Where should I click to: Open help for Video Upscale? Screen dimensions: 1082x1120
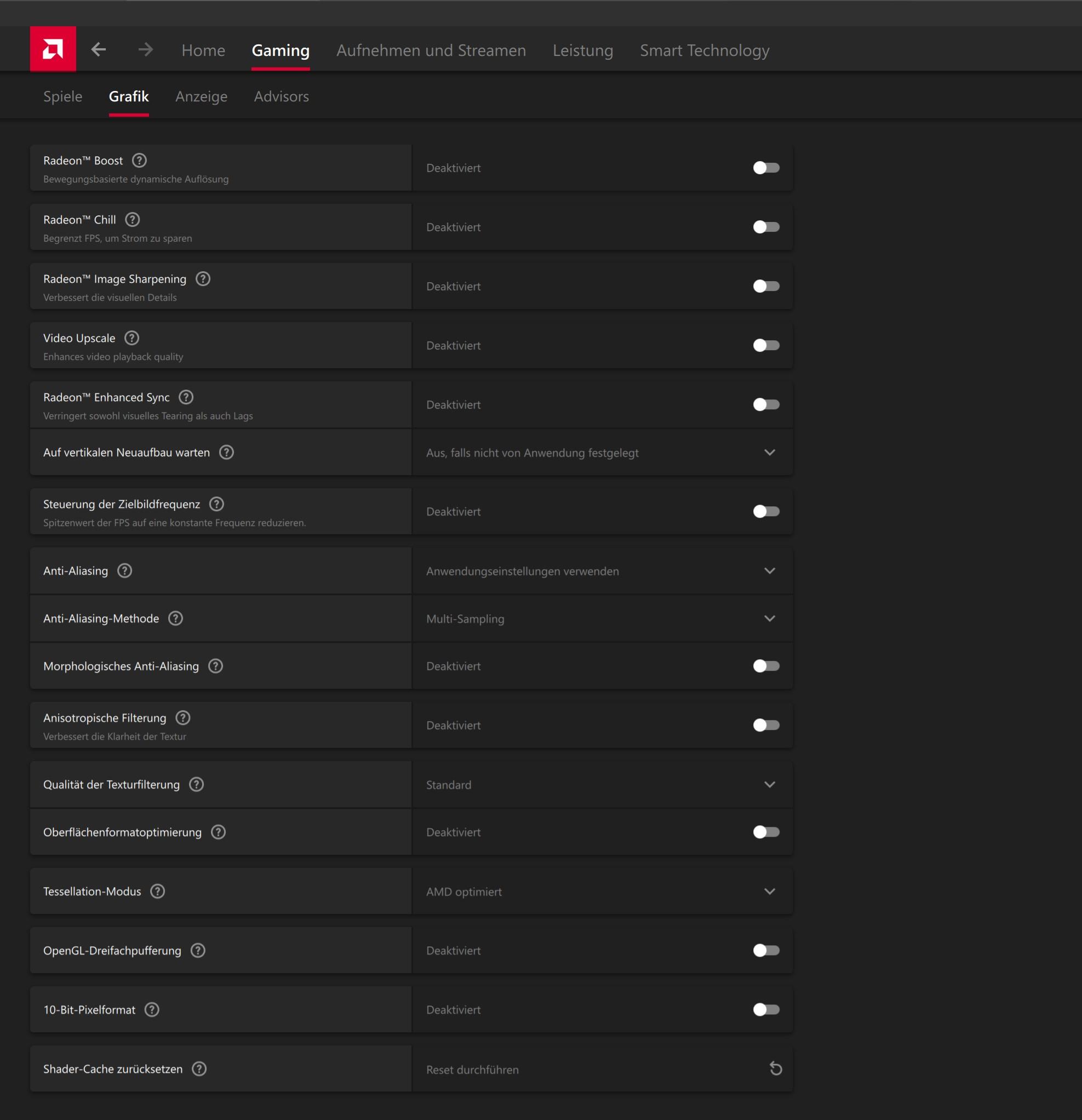[132, 338]
